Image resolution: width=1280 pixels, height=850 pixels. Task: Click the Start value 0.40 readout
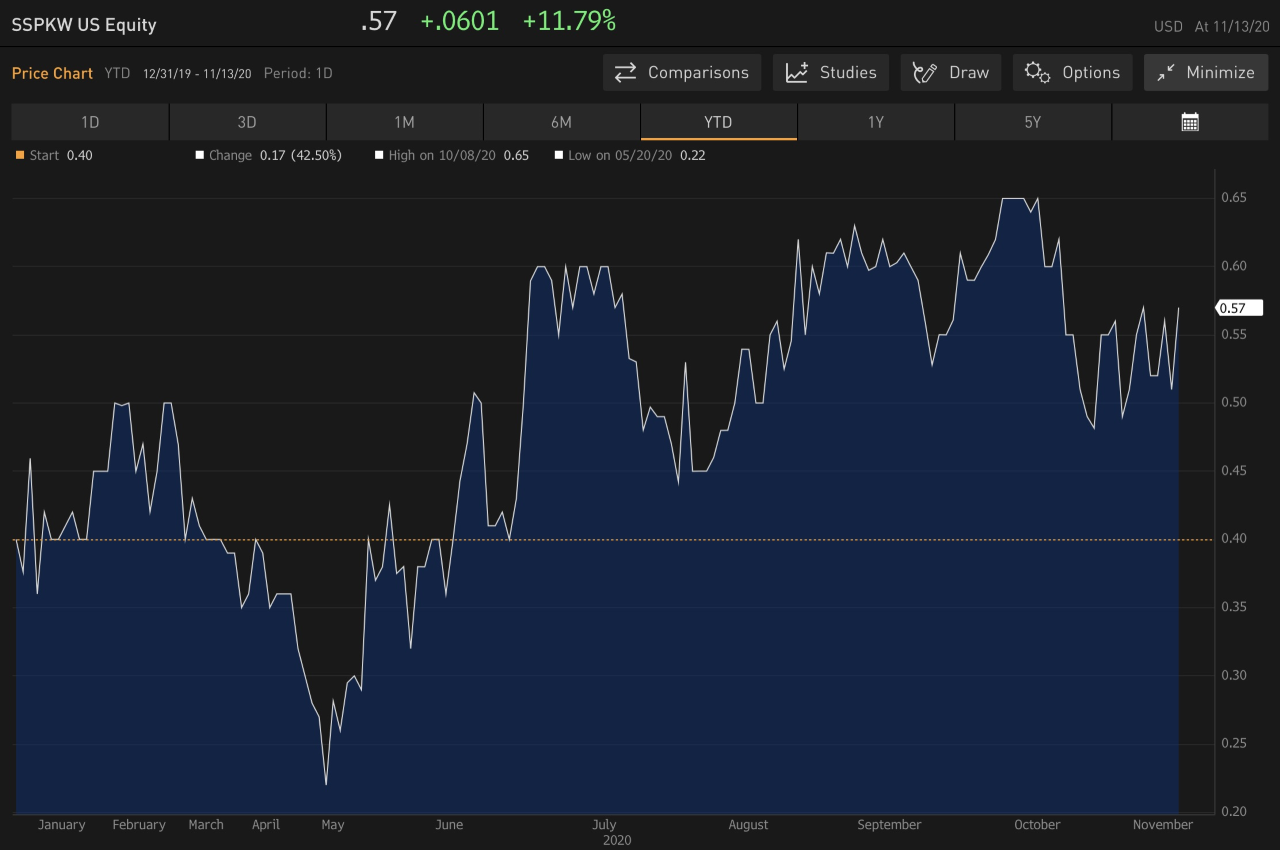click(79, 155)
